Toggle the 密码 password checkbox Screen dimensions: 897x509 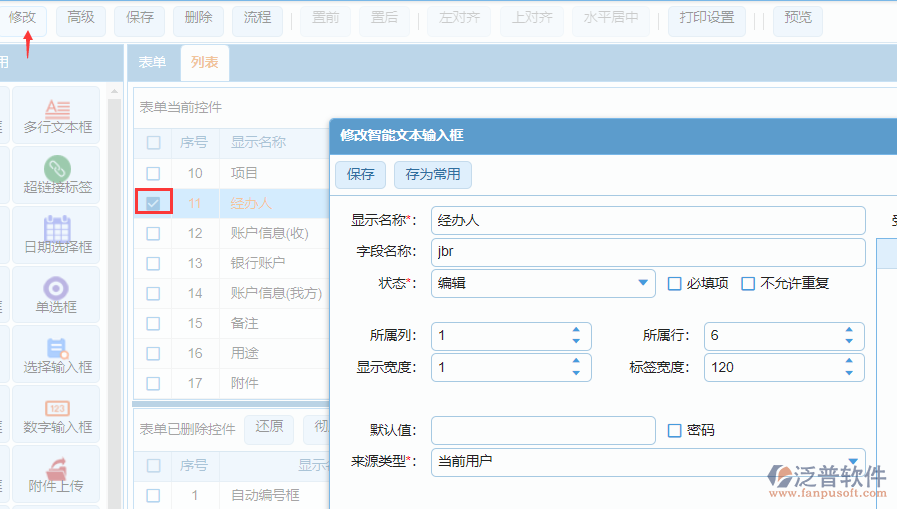click(675, 431)
